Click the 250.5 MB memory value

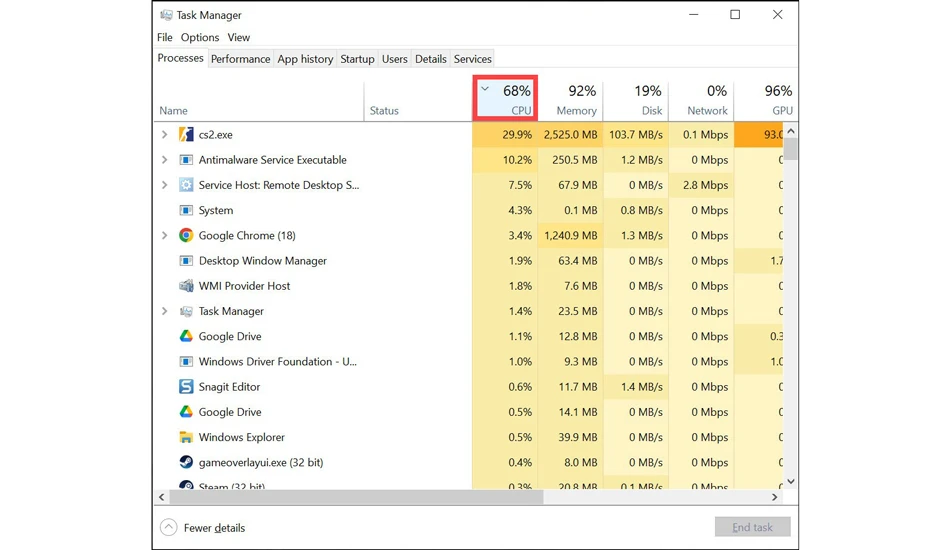[x=574, y=160]
